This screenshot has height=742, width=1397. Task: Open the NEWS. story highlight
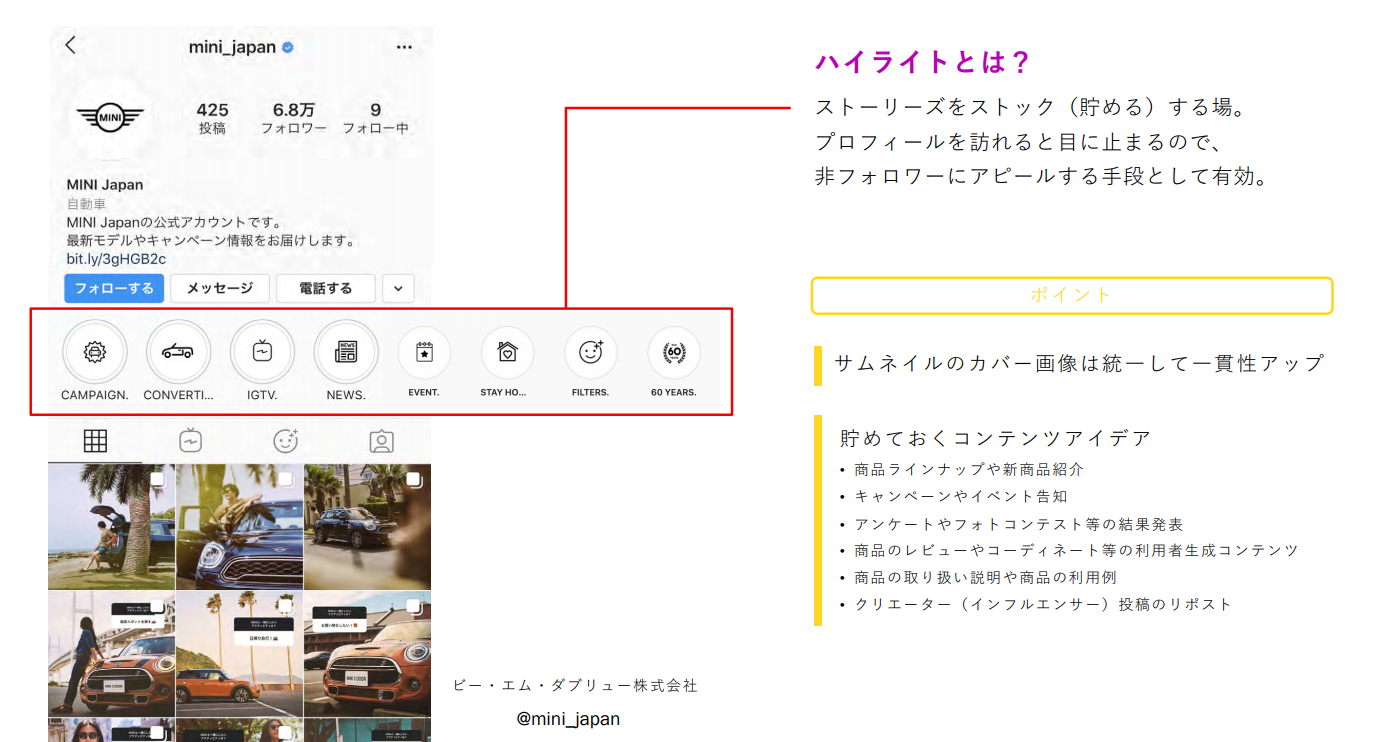pyautogui.click(x=346, y=353)
